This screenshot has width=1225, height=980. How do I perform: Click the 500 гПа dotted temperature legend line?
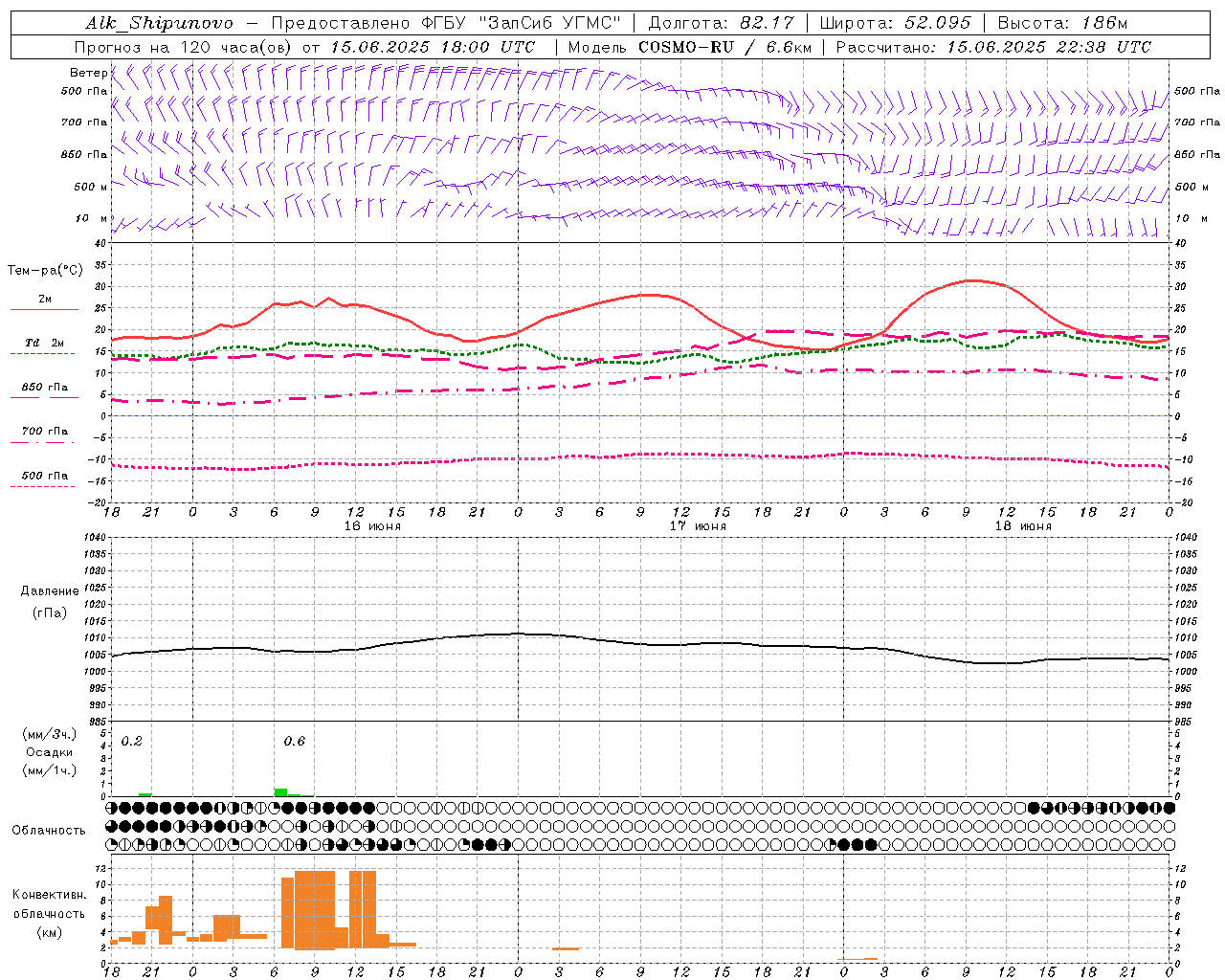pos(42,487)
